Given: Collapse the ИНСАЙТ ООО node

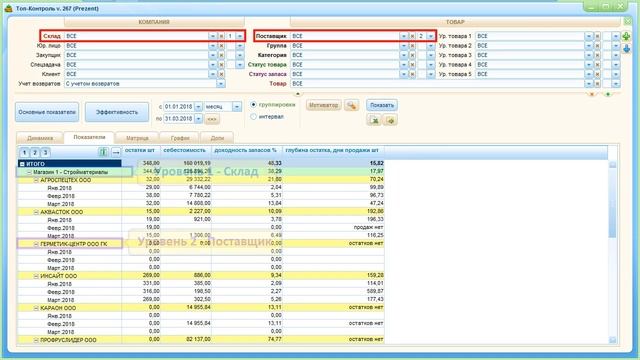Looking at the screenshot, I should click(36, 276).
